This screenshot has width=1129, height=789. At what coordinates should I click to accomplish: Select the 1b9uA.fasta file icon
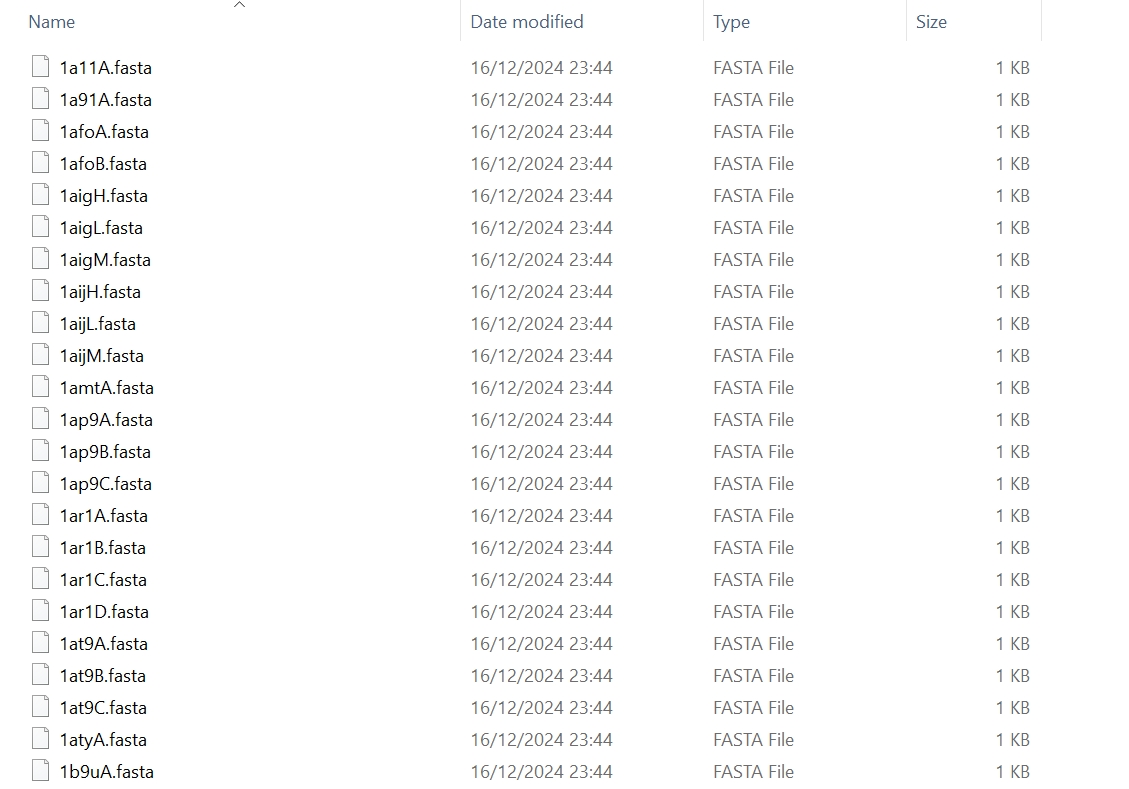pyautogui.click(x=40, y=771)
